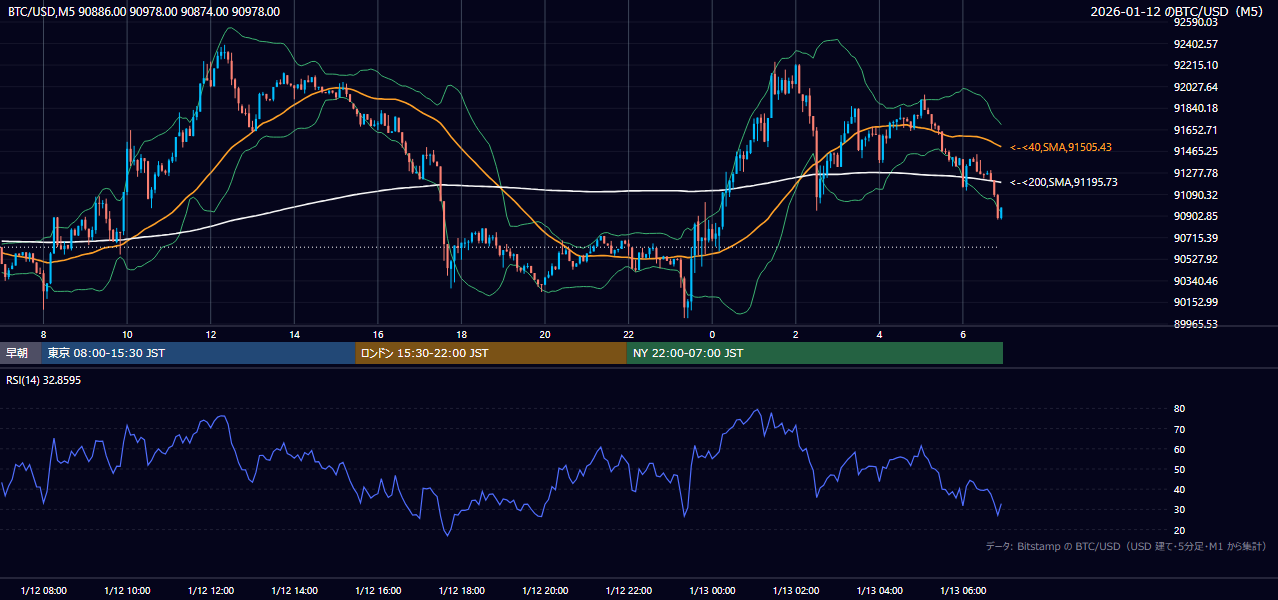Select the 早朝 session segment
Image resolution: width=1278 pixels, height=600 pixels.
point(20,353)
